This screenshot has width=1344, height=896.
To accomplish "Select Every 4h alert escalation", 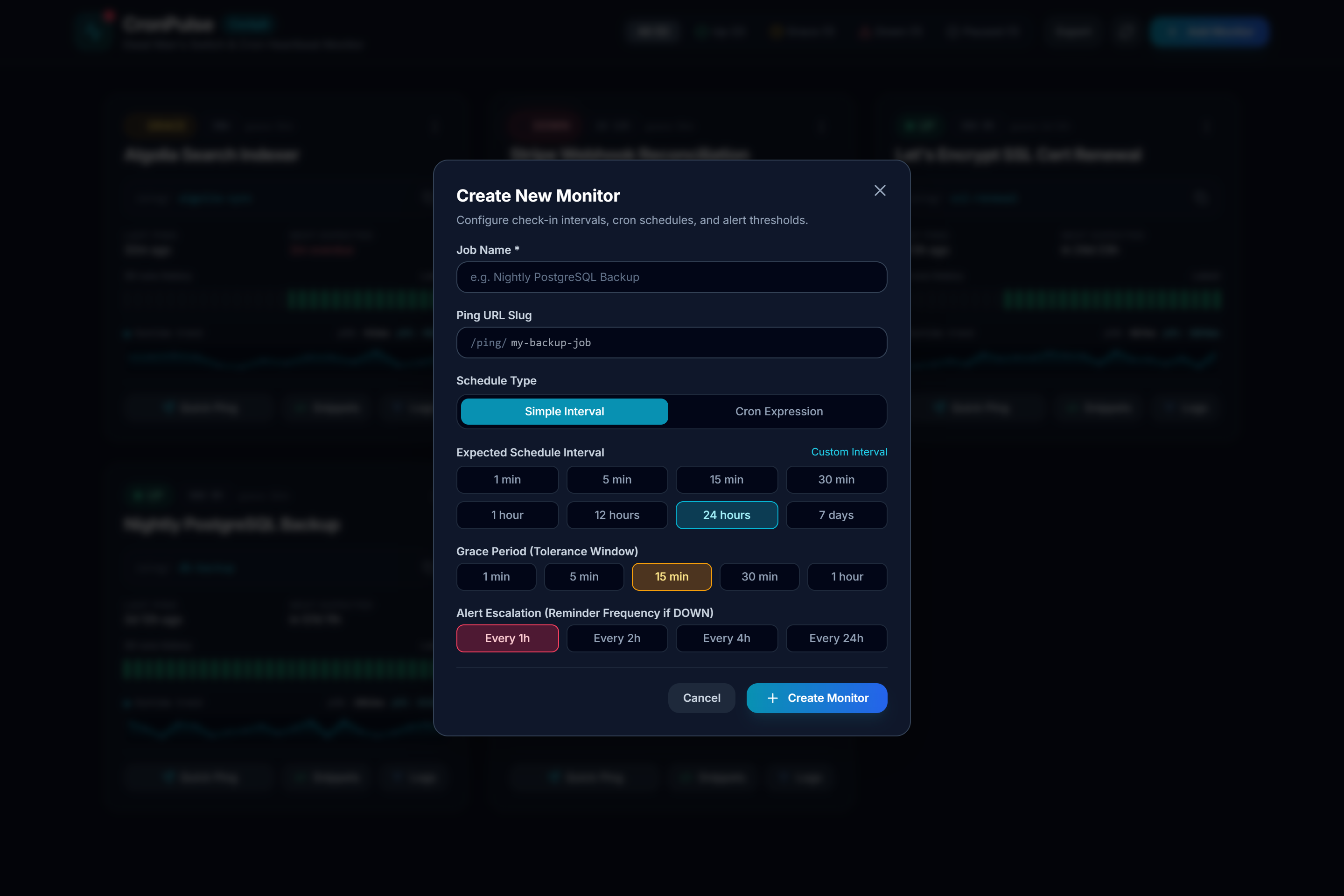I will (726, 638).
